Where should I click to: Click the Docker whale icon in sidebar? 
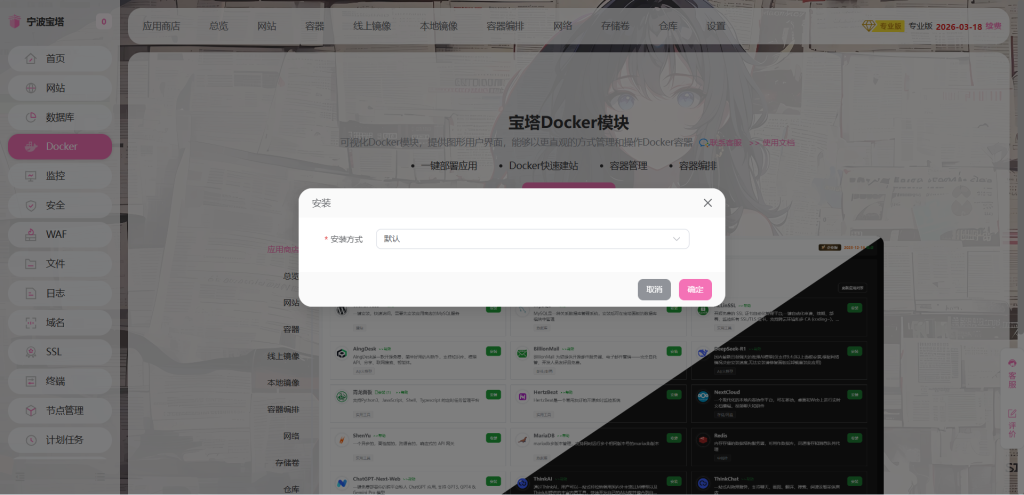point(30,146)
